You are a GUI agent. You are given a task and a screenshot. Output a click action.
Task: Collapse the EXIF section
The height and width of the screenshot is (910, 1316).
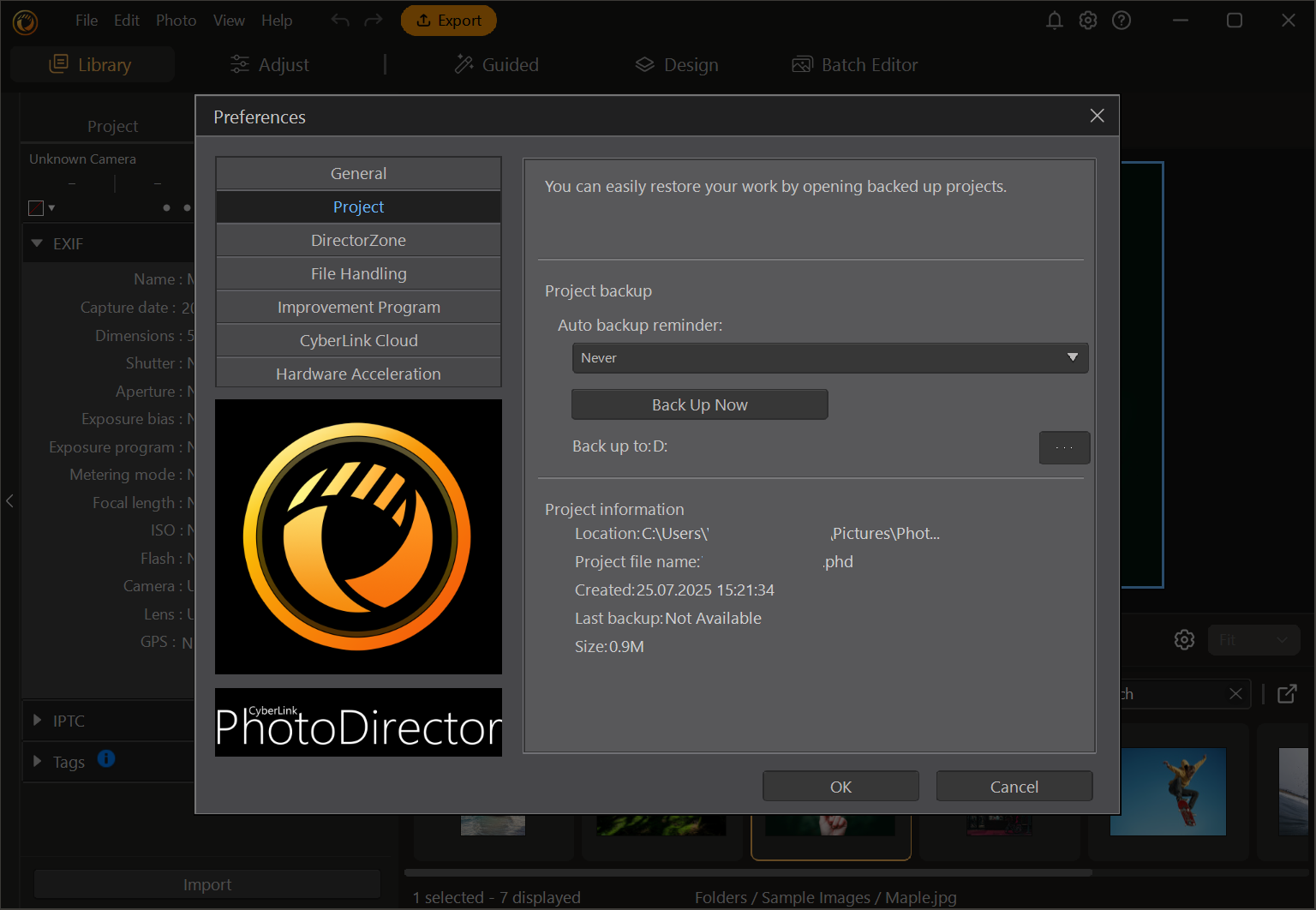click(37, 244)
